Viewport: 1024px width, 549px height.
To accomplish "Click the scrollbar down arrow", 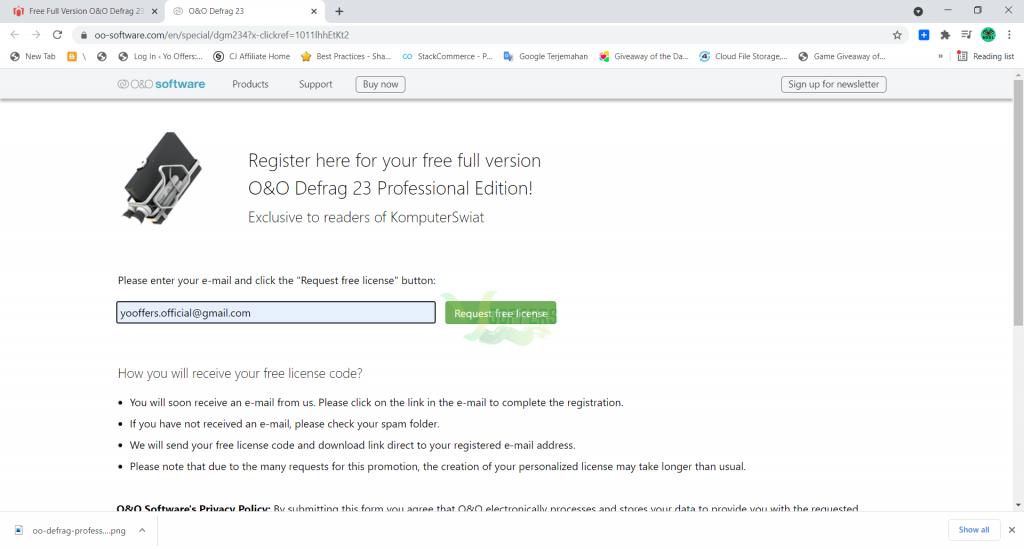I will click(1018, 505).
